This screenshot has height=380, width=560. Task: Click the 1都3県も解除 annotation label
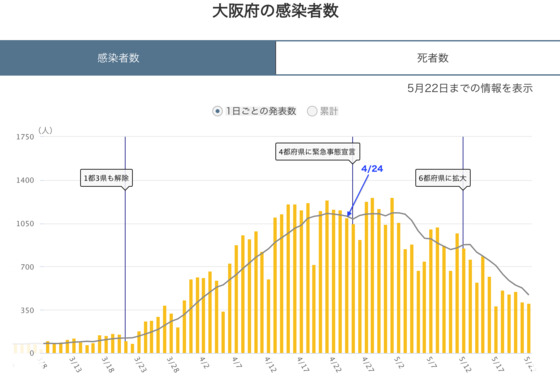(106, 178)
